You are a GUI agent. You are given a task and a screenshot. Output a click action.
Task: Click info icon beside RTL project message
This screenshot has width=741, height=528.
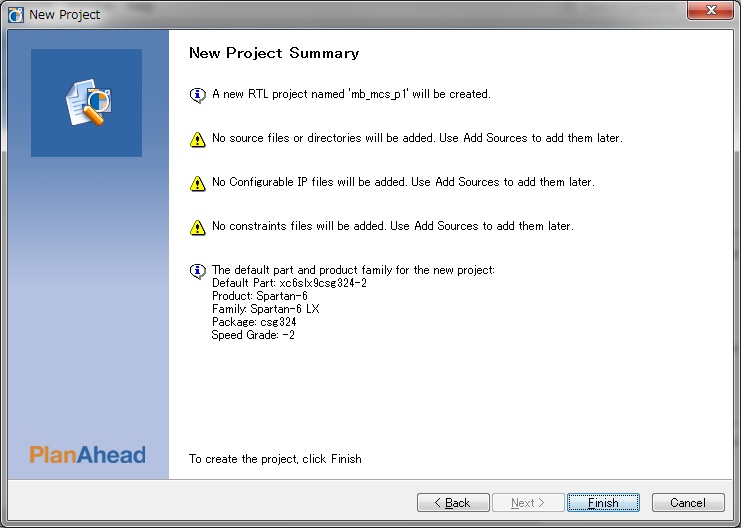coord(198,95)
